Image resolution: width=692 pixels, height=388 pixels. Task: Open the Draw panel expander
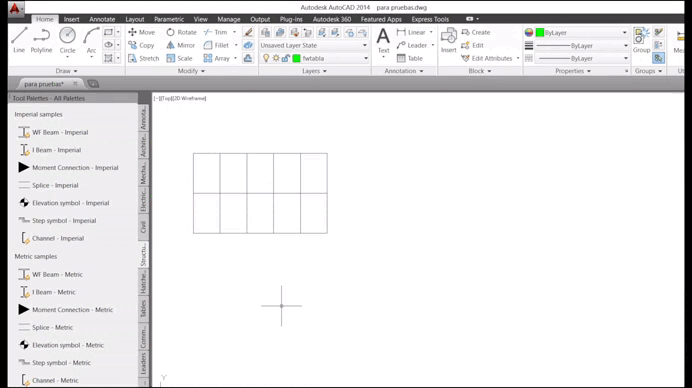[66, 71]
